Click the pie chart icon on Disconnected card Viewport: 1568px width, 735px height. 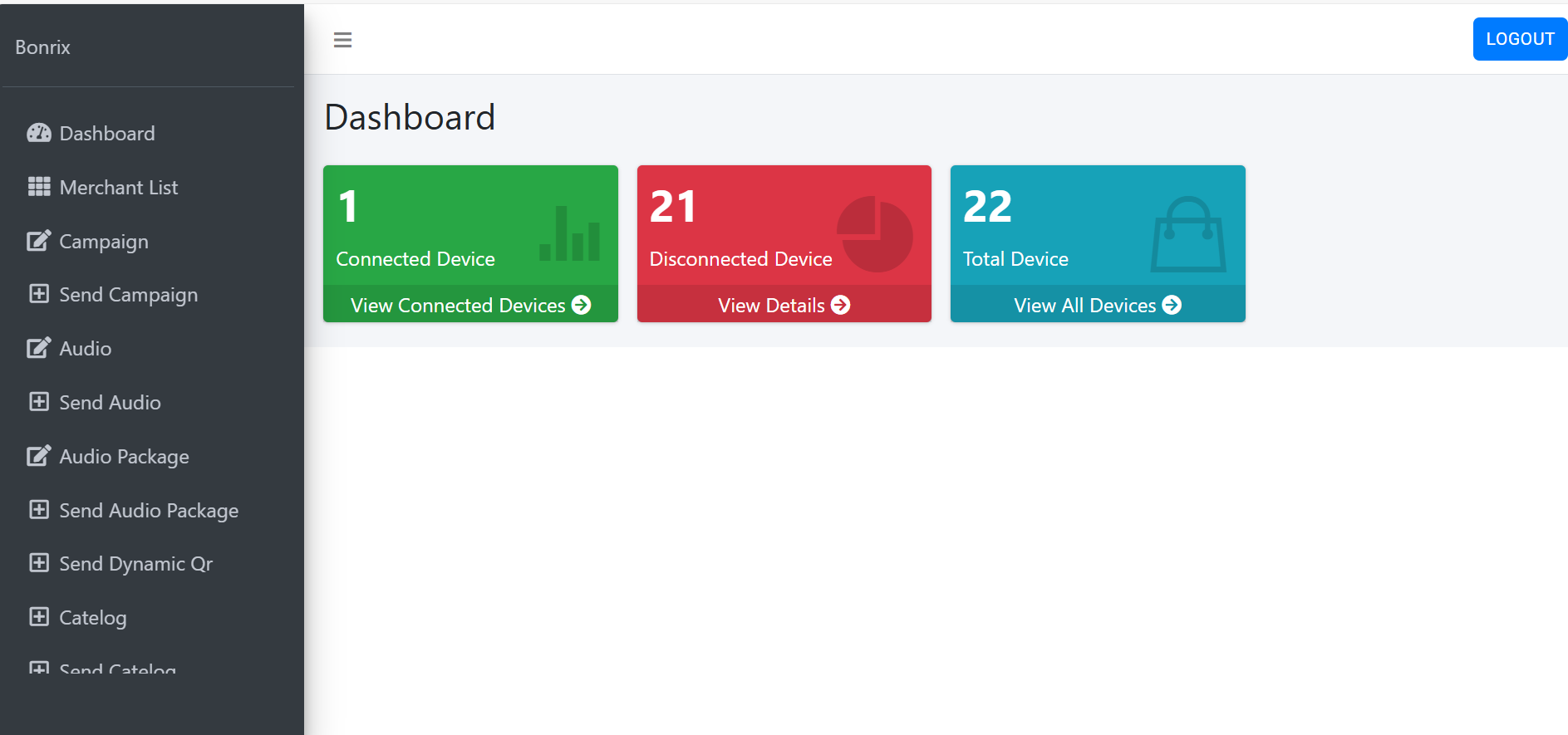(x=874, y=234)
